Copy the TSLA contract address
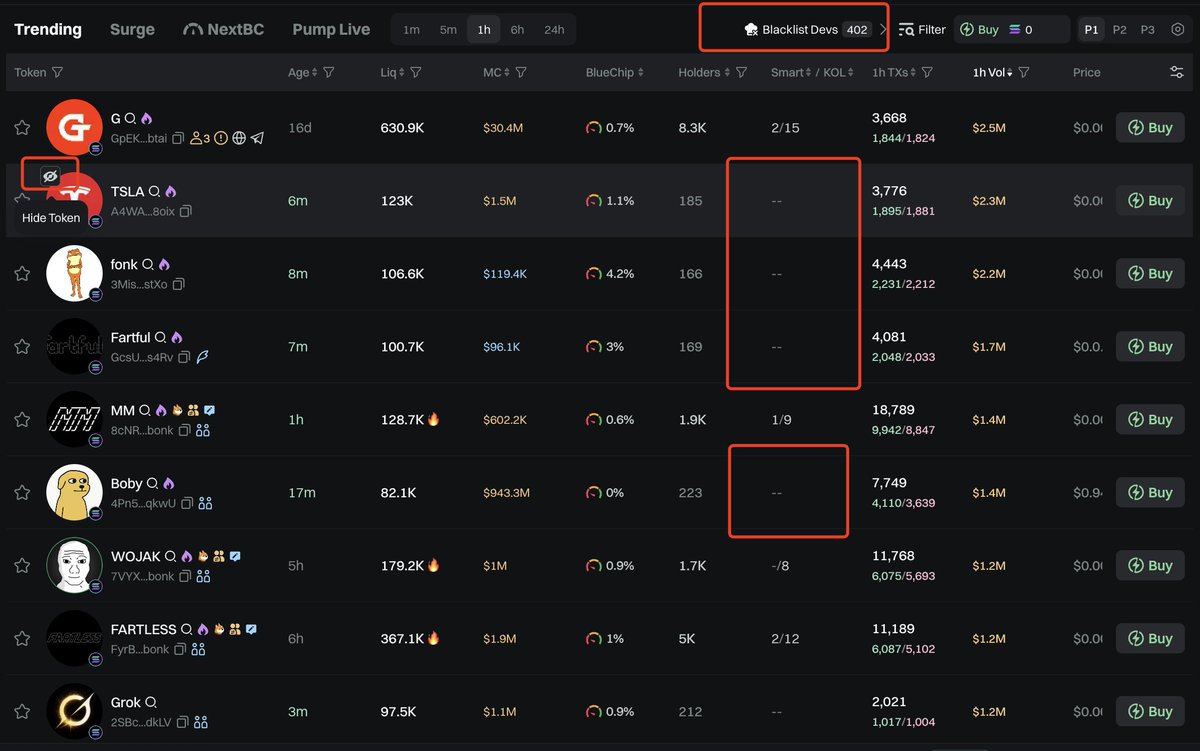This screenshot has height=751, width=1200. pyautogui.click(x=186, y=212)
